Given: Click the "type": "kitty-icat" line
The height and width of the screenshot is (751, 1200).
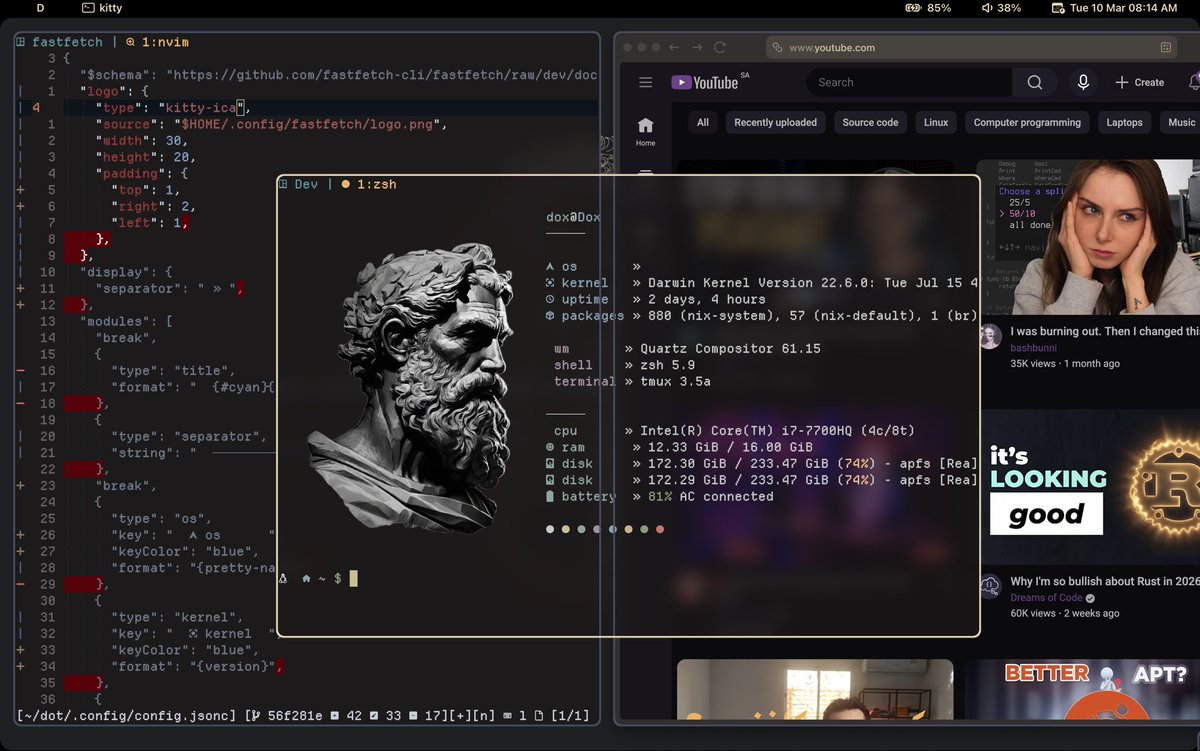Looking at the screenshot, I should click(x=173, y=108).
